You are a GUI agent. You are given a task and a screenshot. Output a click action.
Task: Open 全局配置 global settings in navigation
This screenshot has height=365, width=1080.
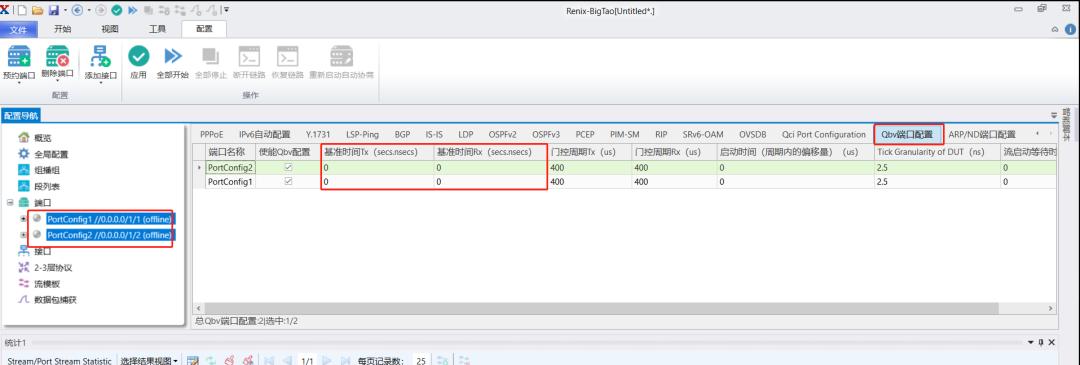(51, 154)
